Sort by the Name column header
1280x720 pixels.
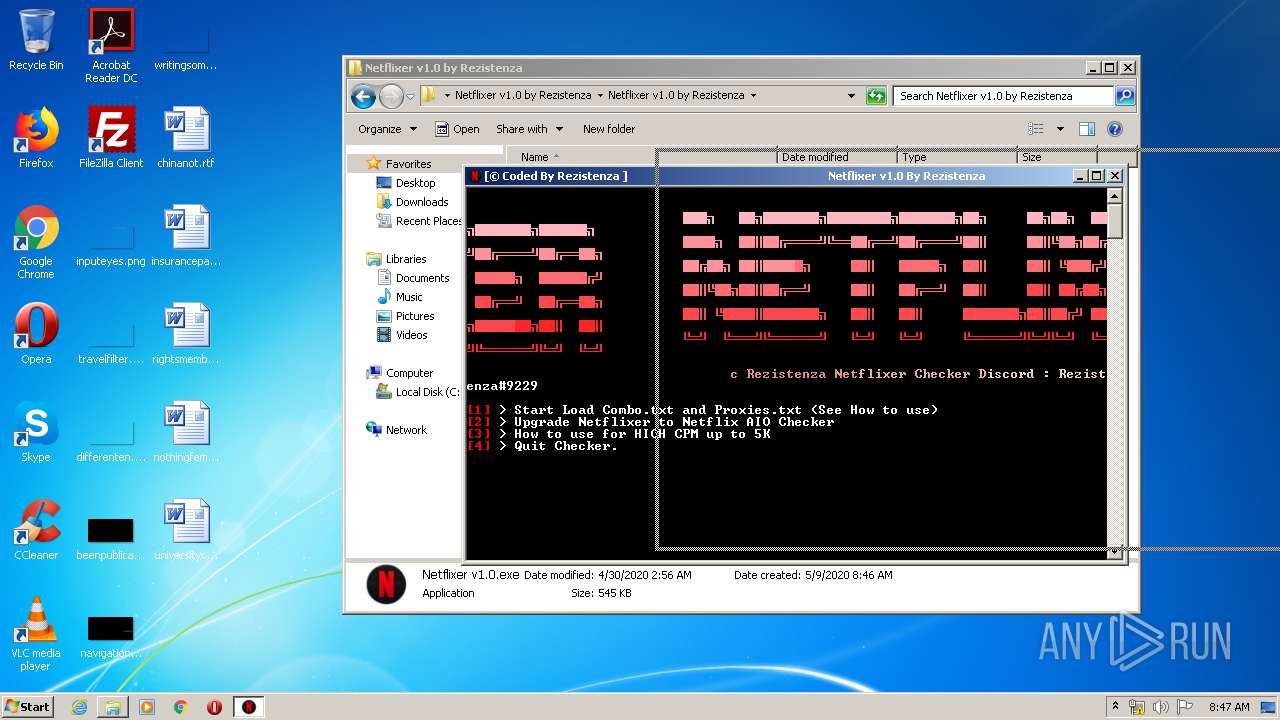click(x=642, y=157)
